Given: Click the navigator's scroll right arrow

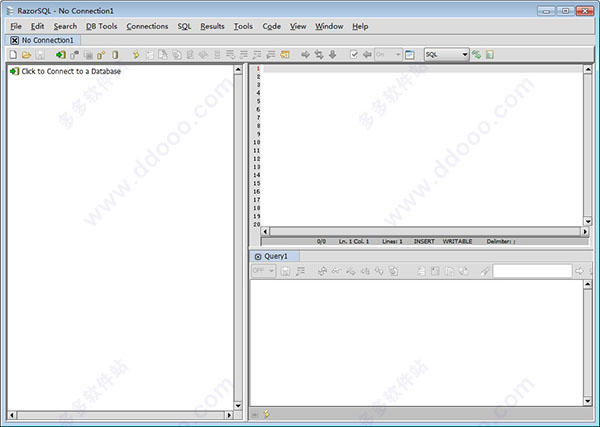Looking at the screenshot, I should (x=229, y=415).
